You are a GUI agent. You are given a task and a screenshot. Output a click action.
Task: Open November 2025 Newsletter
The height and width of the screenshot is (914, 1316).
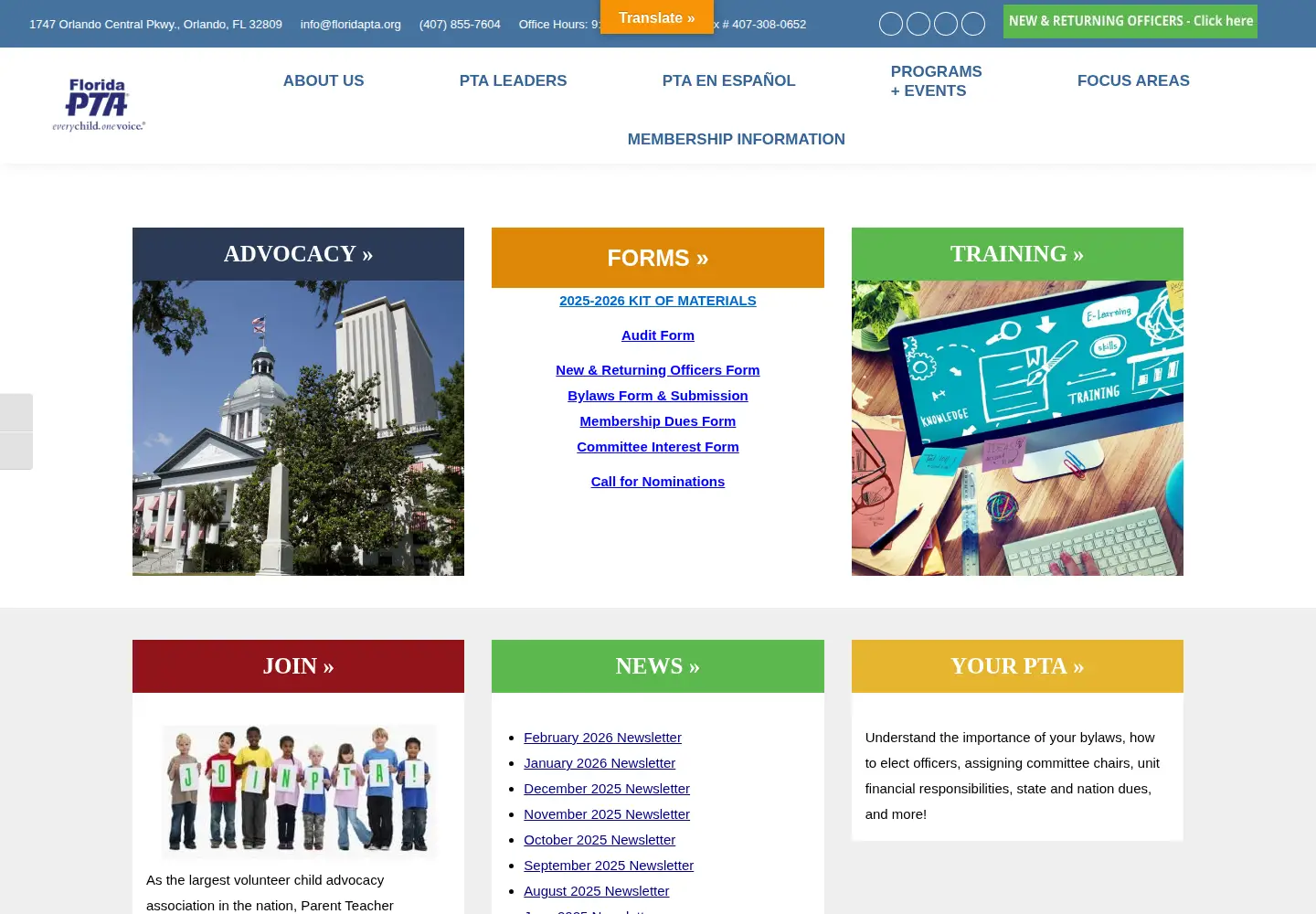[607, 814]
